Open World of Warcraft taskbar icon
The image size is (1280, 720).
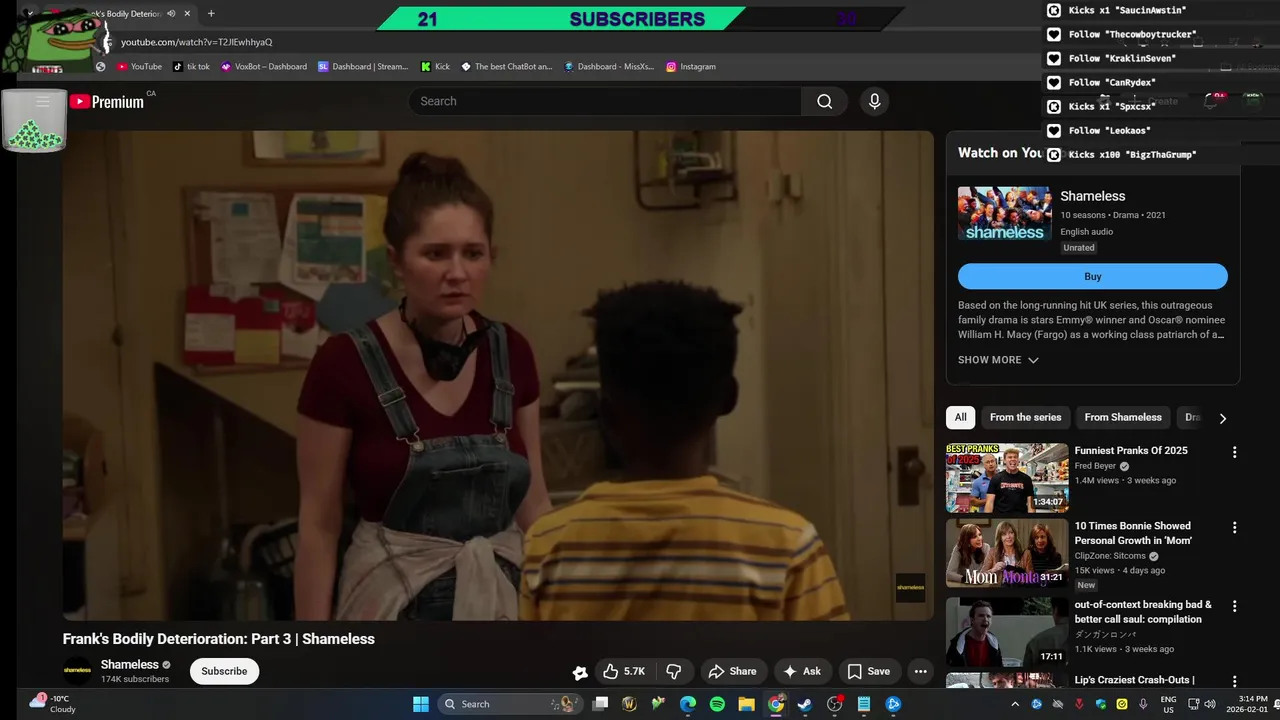pos(629,704)
